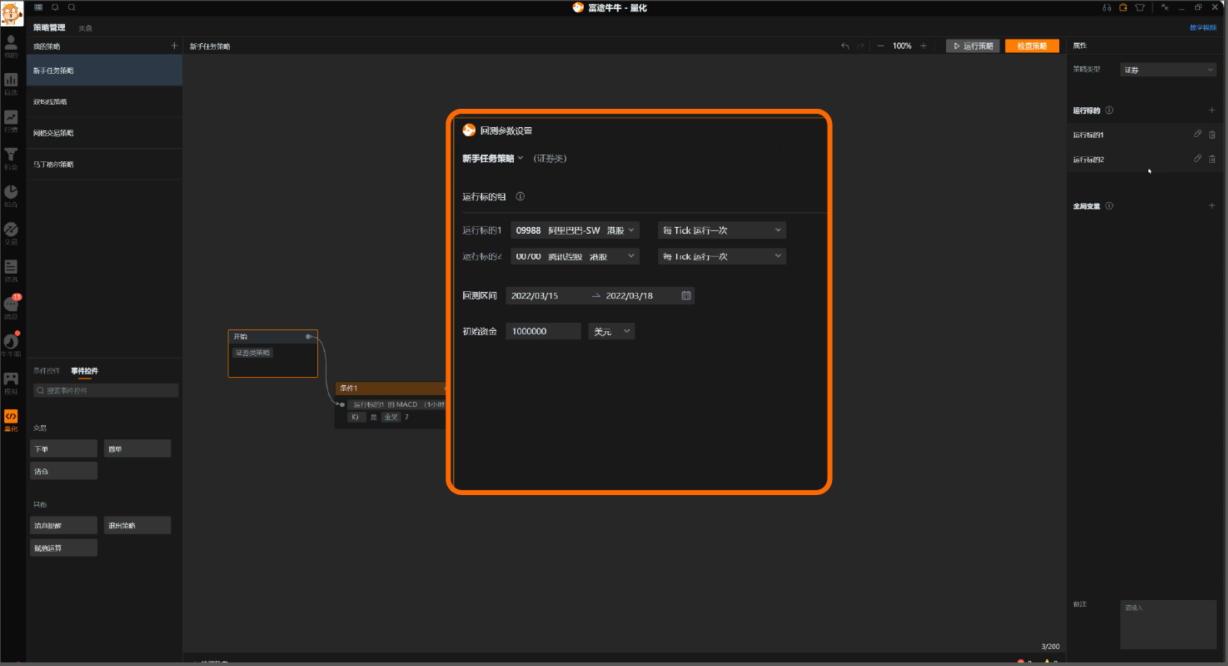Click the remark text input box
The height and width of the screenshot is (666, 1228).
(1168, 625)
